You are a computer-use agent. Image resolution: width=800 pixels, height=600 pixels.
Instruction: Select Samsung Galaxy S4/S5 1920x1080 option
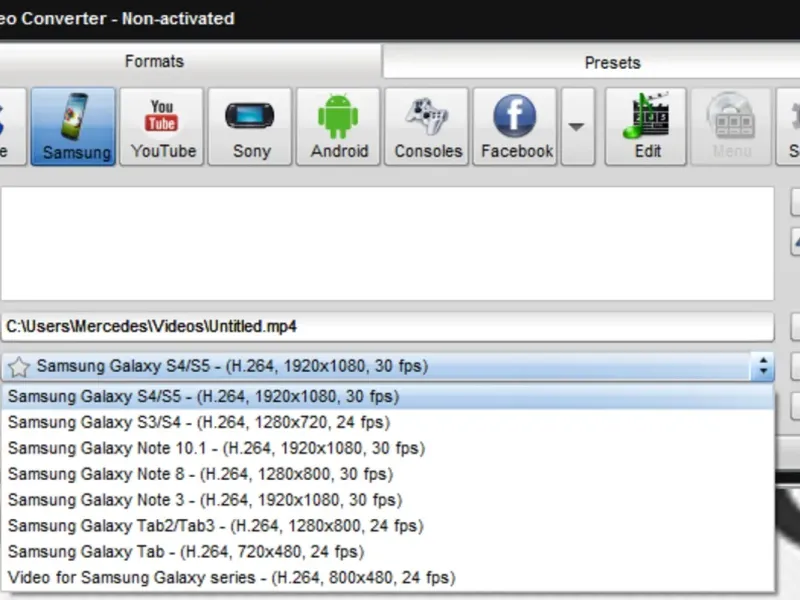tap(388, 396)
